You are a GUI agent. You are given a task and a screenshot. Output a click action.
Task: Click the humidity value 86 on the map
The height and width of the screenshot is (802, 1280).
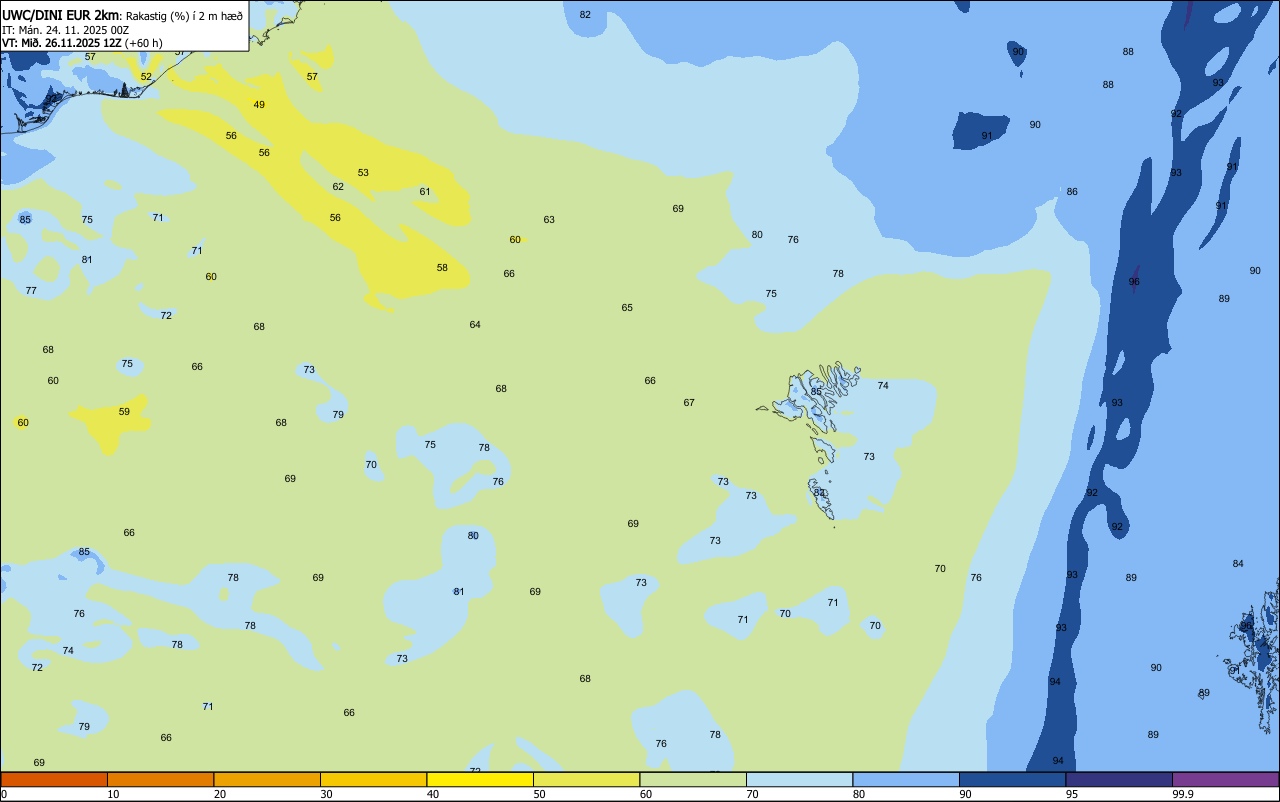1072,192
